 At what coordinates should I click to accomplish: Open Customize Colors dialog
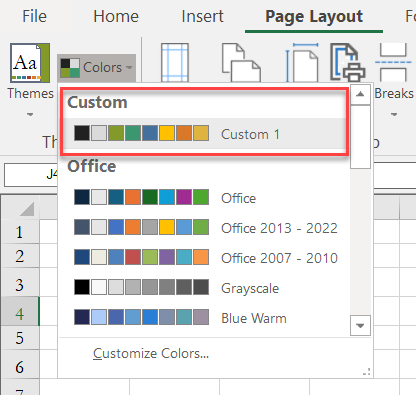point(151,353)
